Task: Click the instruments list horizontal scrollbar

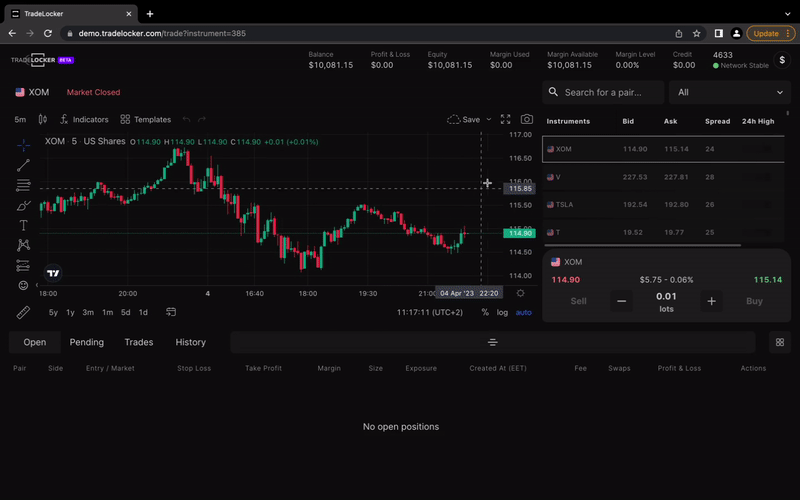Action: (642, 245)
